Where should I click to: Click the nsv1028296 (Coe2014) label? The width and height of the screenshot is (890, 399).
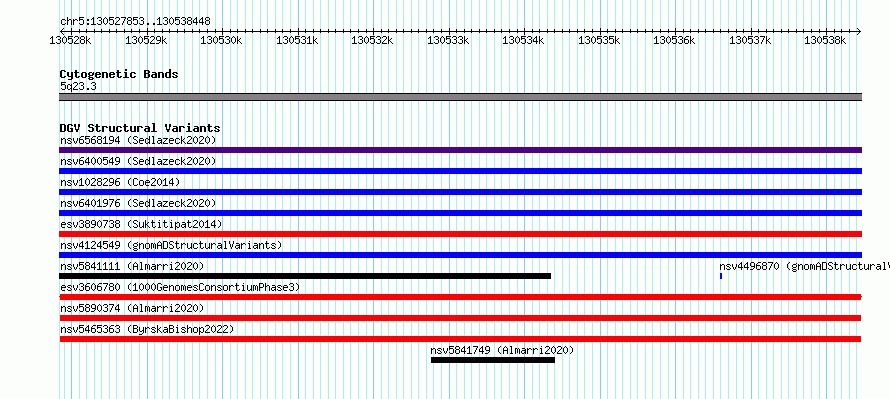coord(120,182)
